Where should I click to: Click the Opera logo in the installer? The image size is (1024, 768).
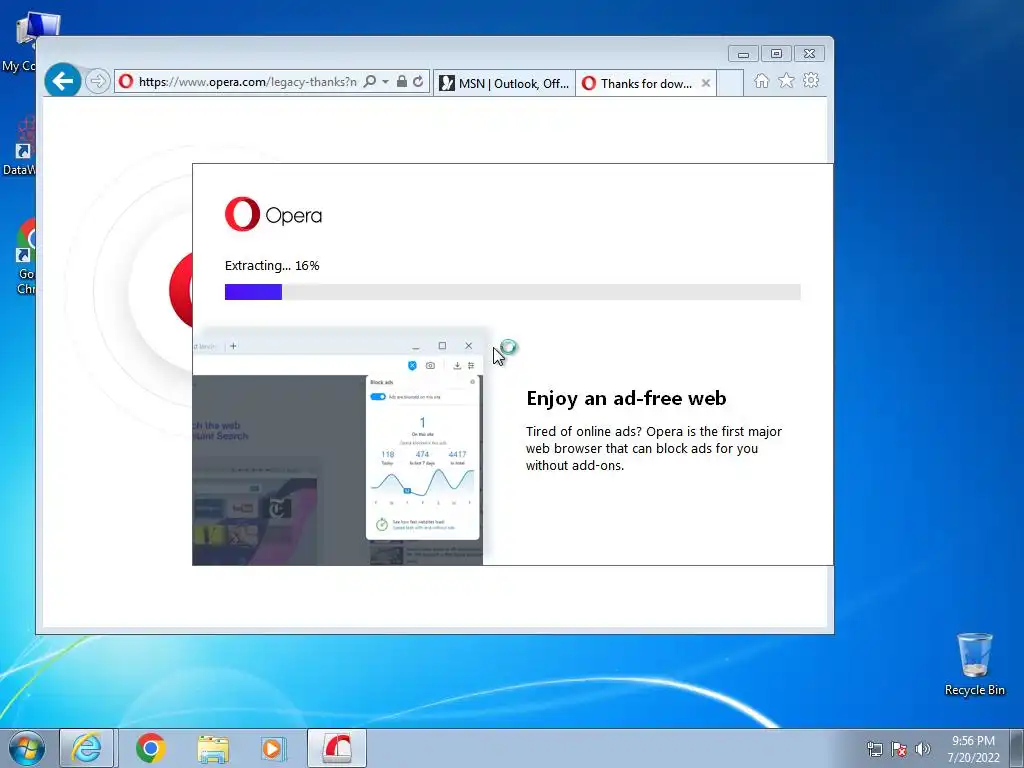273,214
